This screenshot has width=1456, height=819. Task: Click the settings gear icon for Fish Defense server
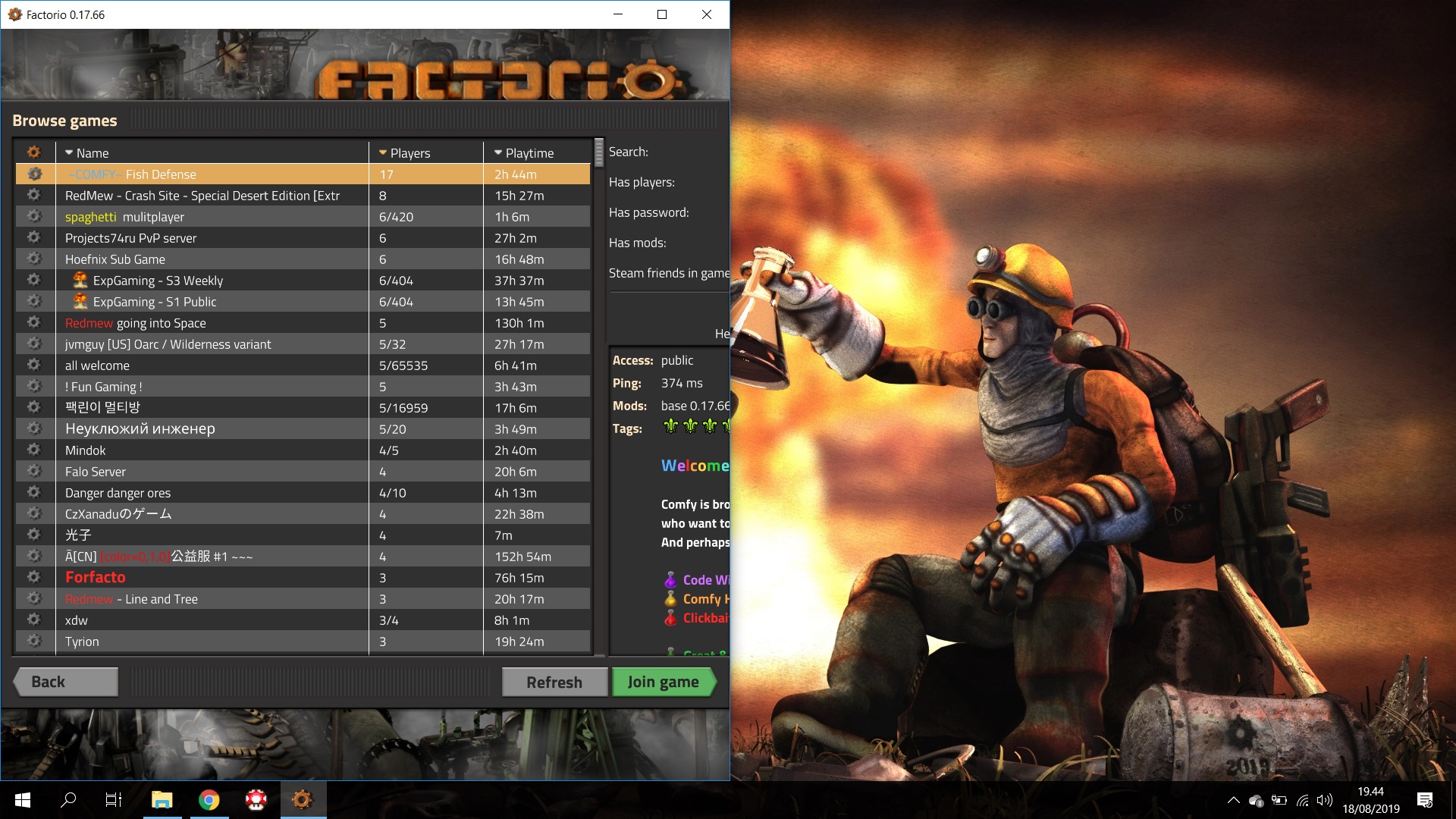(34, 173)
